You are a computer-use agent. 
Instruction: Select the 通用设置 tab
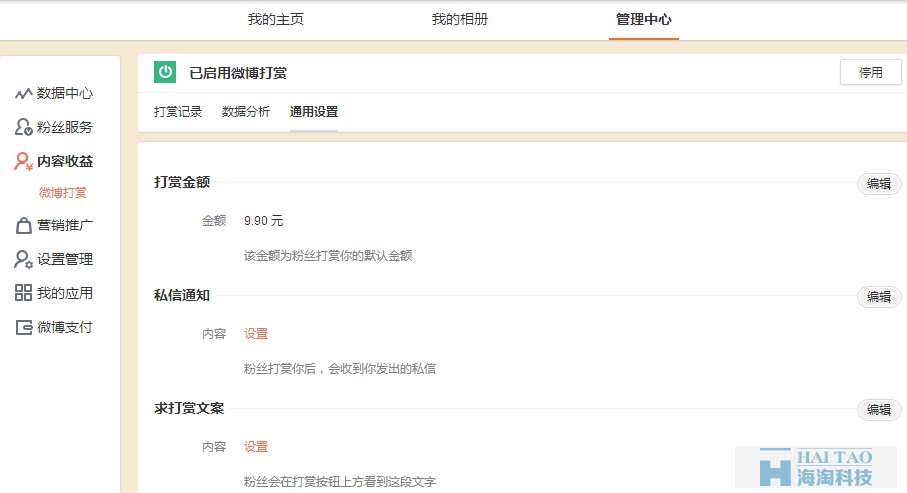coord(314,112)
